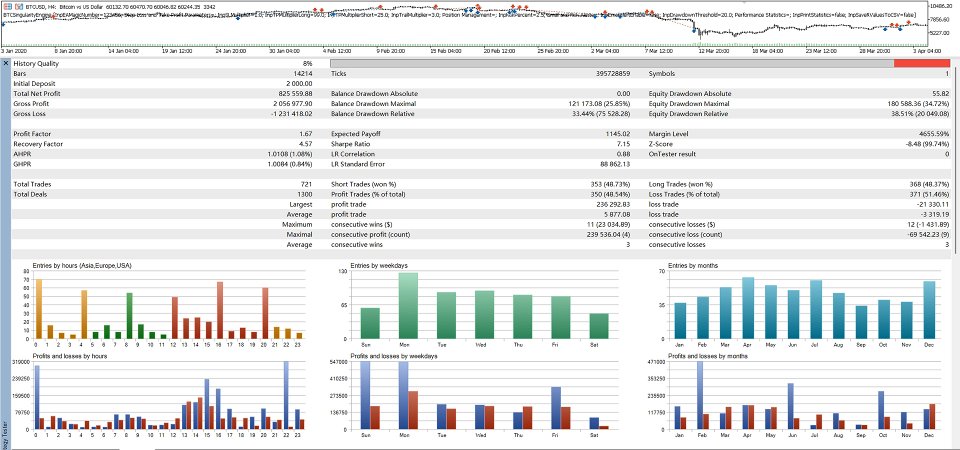Viewport: 960px width, 450px height.
Task: Close the Strategy Tester report panel
Action: pyautogui.click(x=6, y=63)
